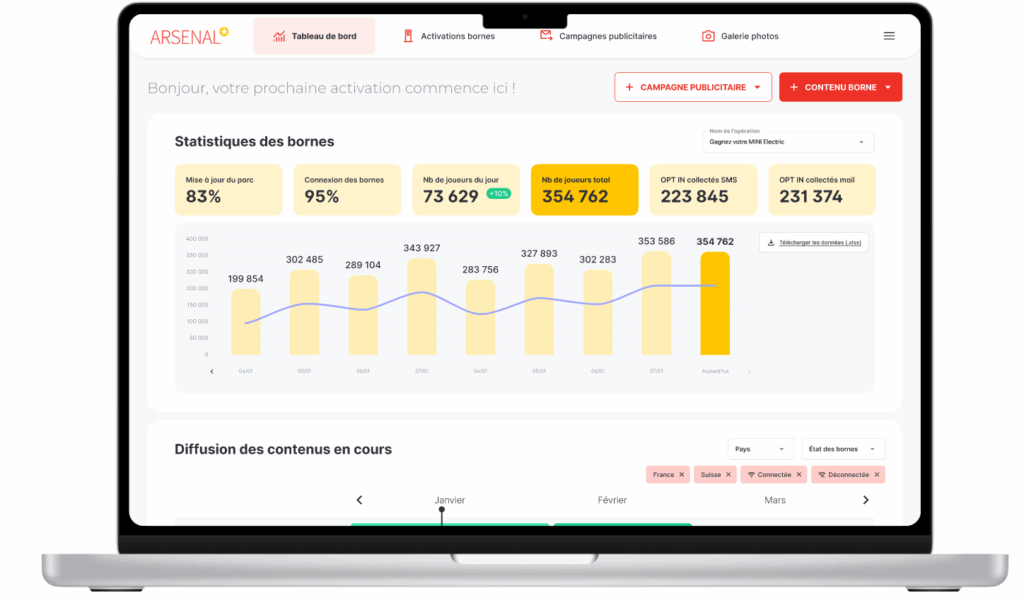1024x603 pixels.
Task: Open the Nom de l'opération selector
Action: click(x=787, y=142)
